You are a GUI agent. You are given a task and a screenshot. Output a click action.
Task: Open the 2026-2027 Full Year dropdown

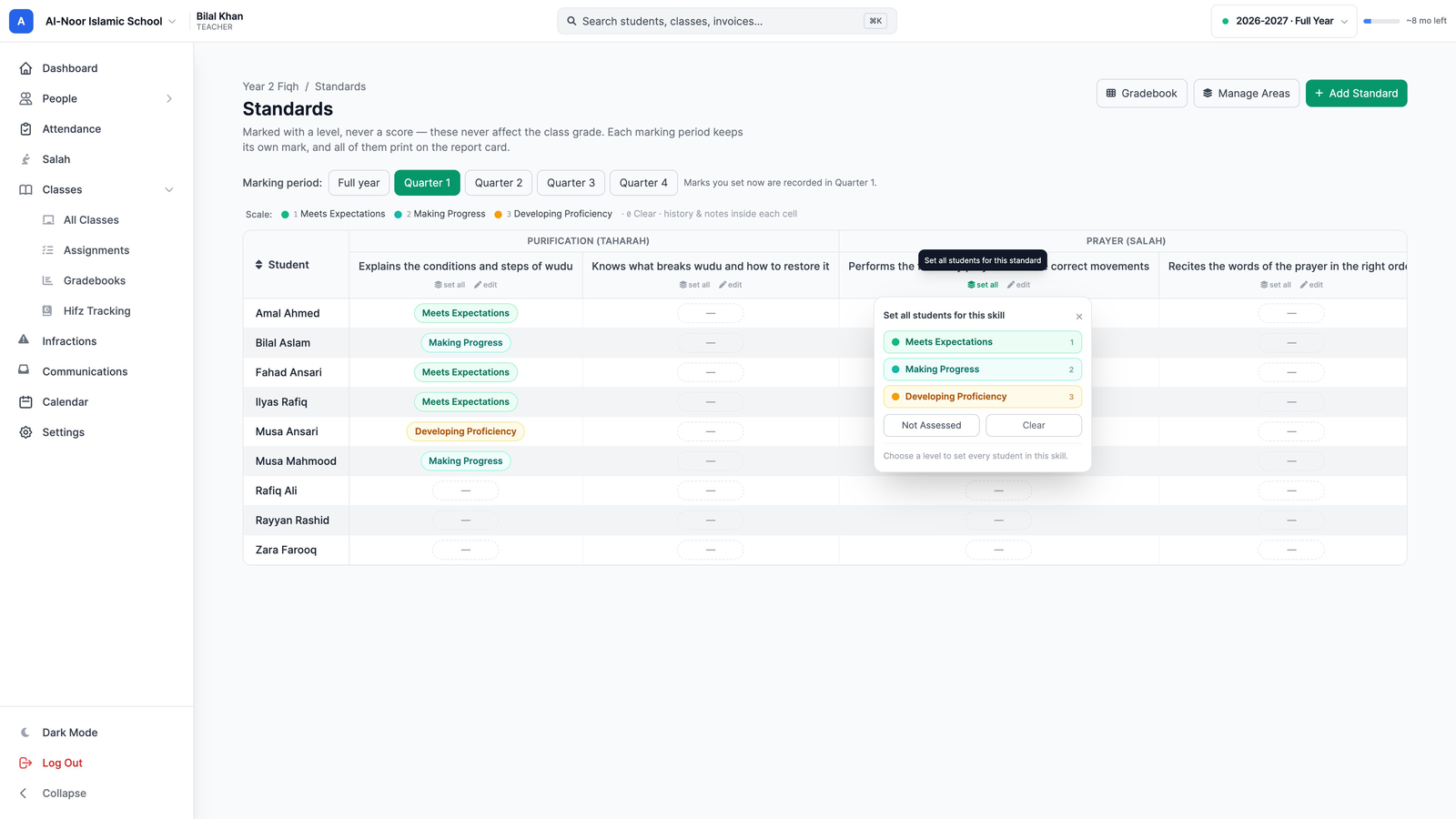1284,21
